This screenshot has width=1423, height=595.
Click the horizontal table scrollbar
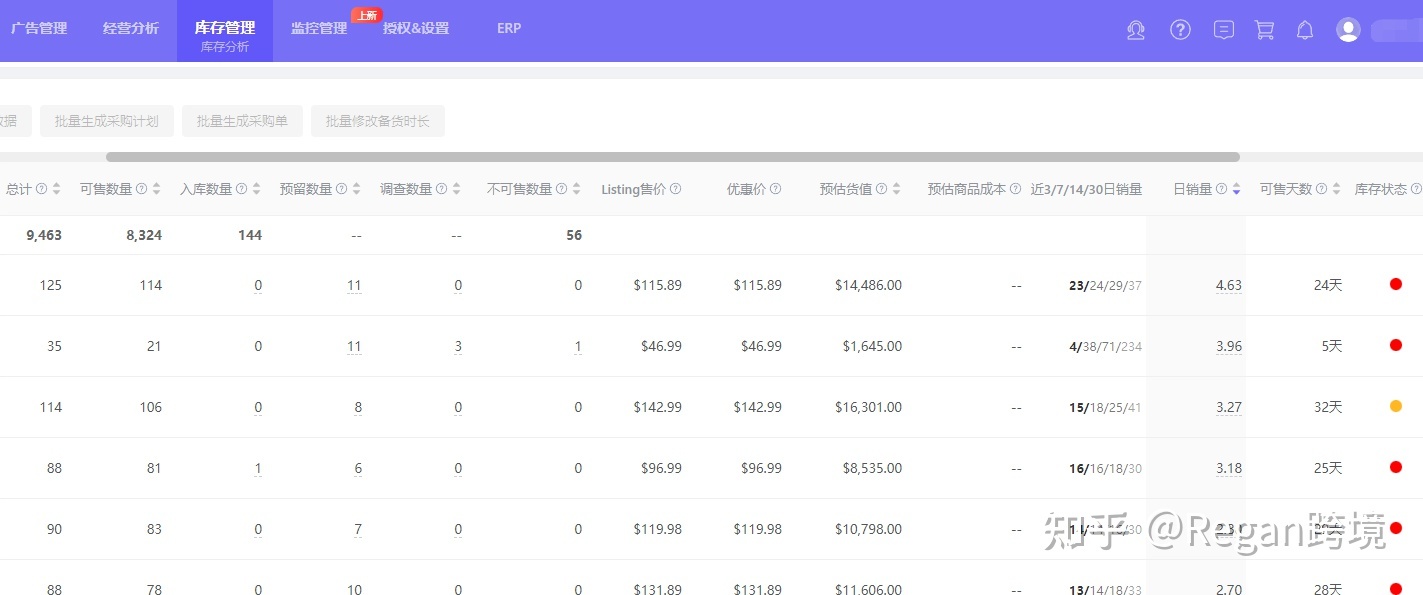coord(672,157)
